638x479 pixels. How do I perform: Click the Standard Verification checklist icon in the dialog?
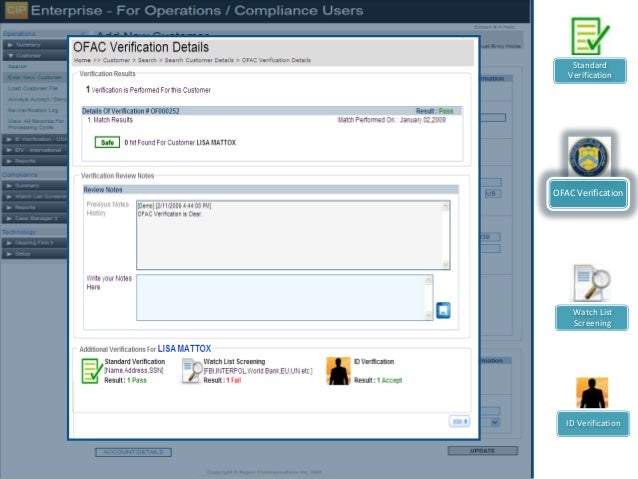pos(92,371)
